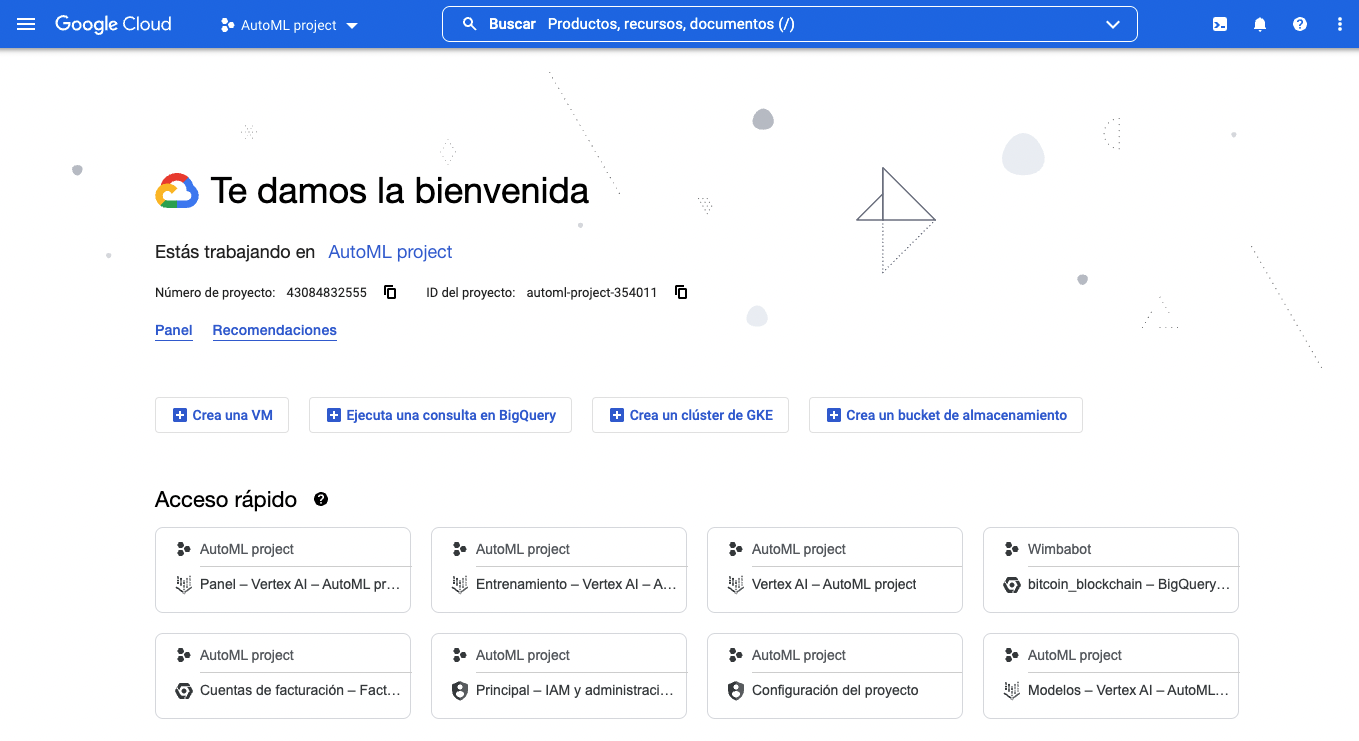Click shield icon on Configuración del proyecto card

click(x=735, y=691)
